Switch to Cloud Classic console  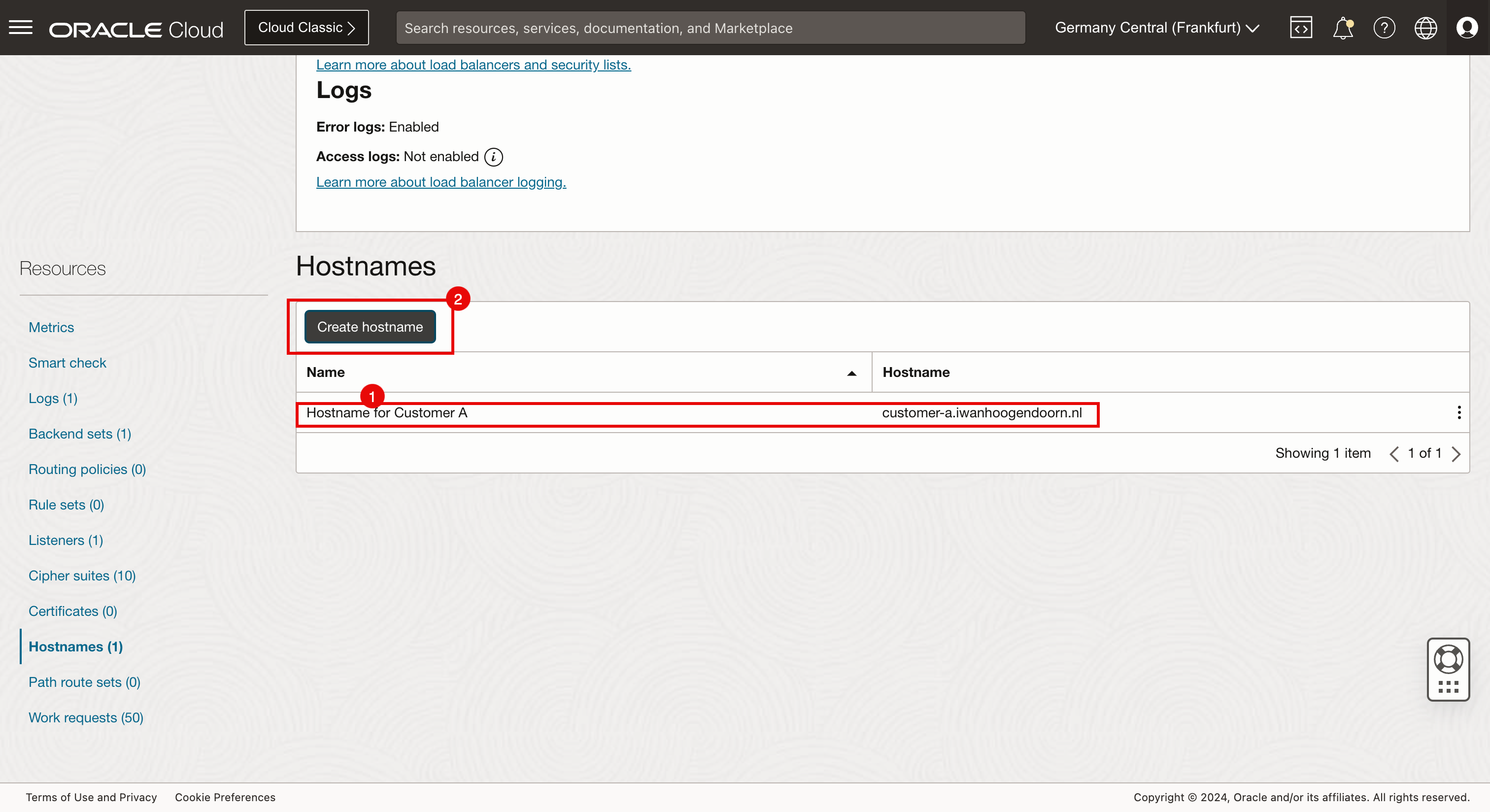306,28
